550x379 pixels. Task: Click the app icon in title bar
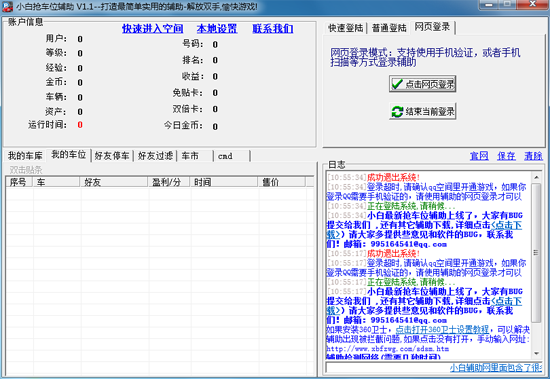(8, 6)
